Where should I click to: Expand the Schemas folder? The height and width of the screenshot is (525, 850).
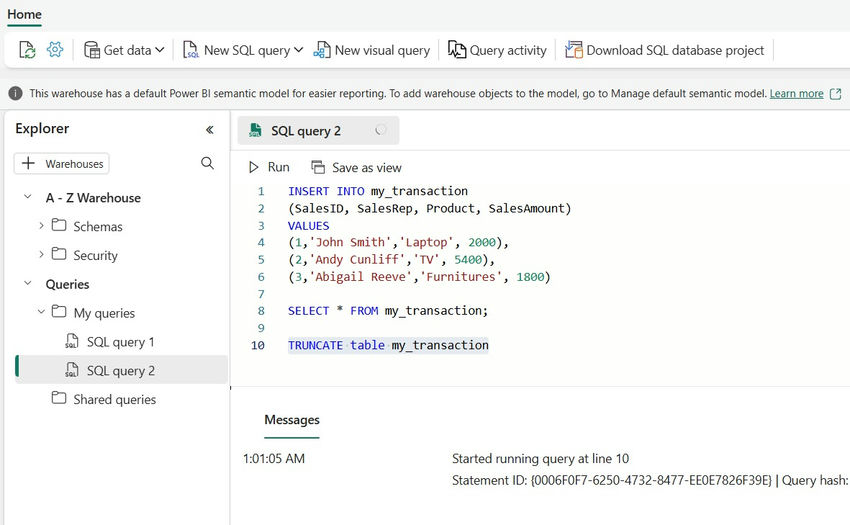point(41,226)
